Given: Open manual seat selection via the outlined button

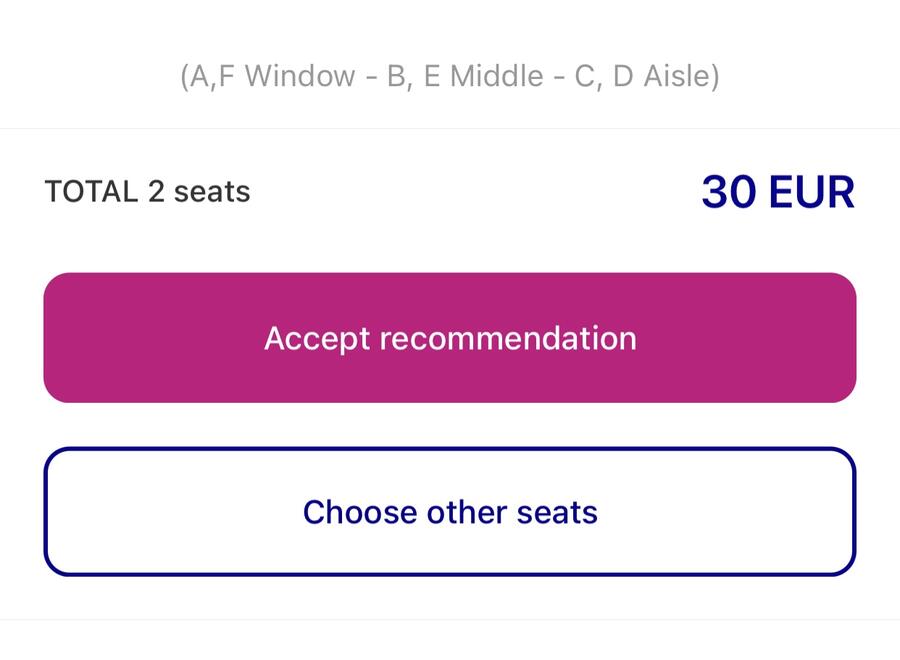Looking at the screenshot, I should pos(450,511).
